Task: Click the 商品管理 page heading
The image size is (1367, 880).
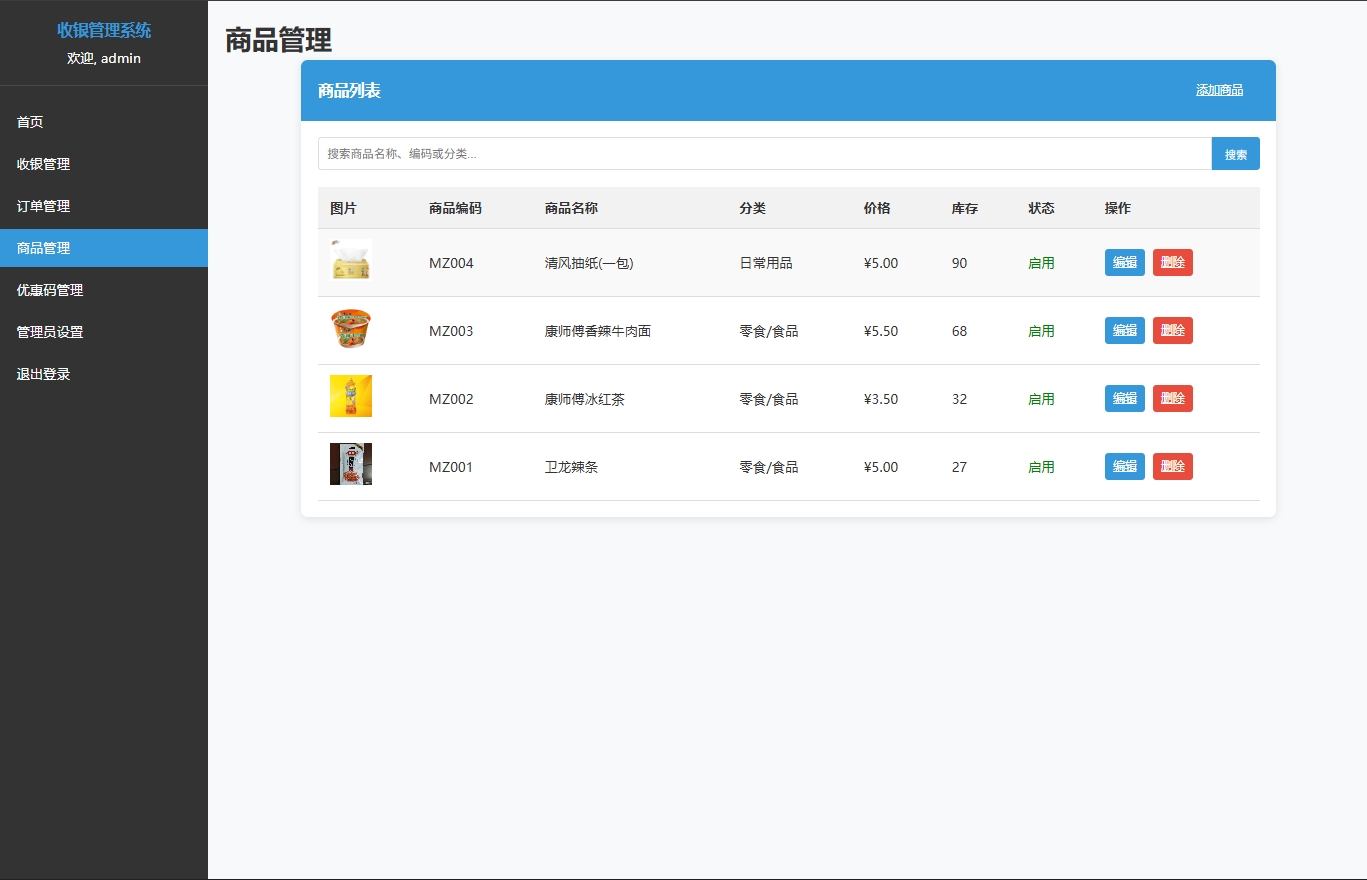Action: tap(278, 41)
